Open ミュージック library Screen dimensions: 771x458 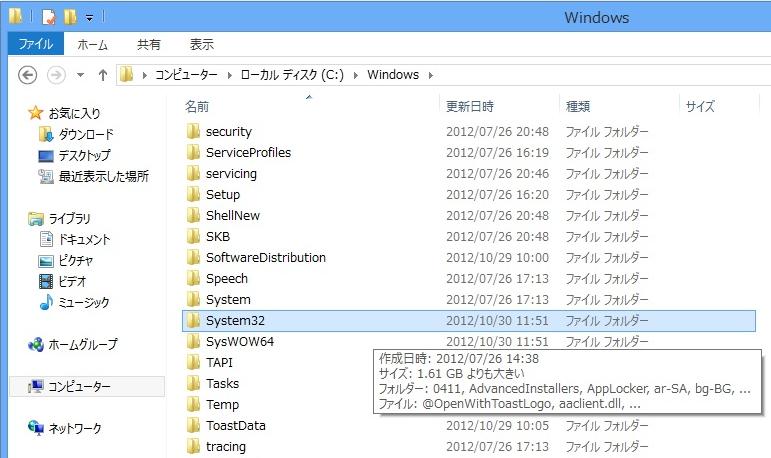[x=84, y=302]
